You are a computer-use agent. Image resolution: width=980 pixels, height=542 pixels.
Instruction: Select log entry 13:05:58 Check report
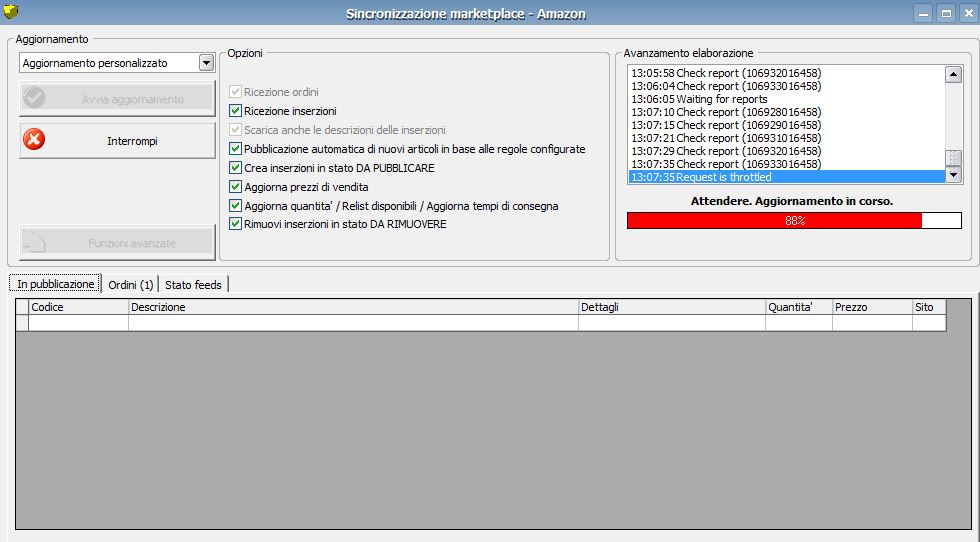[x=786, y=73]
